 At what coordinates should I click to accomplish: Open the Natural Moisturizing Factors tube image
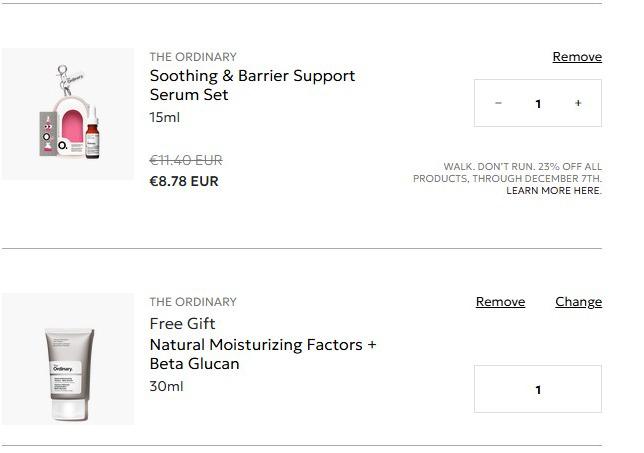[68, 359]
